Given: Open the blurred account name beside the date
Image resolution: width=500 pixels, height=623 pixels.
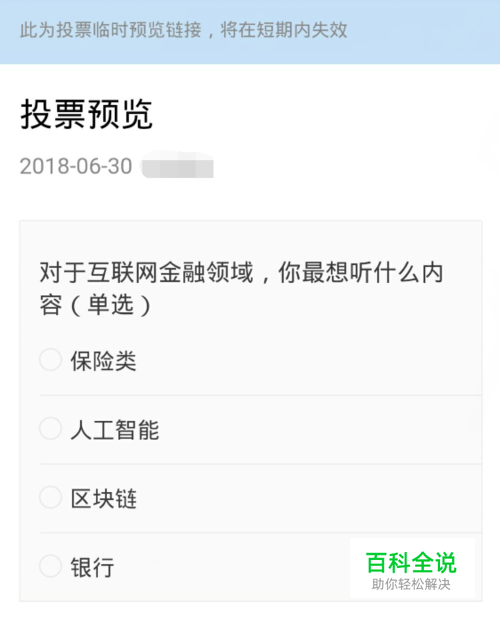Looking at the screenshot, I should point(177,165).
